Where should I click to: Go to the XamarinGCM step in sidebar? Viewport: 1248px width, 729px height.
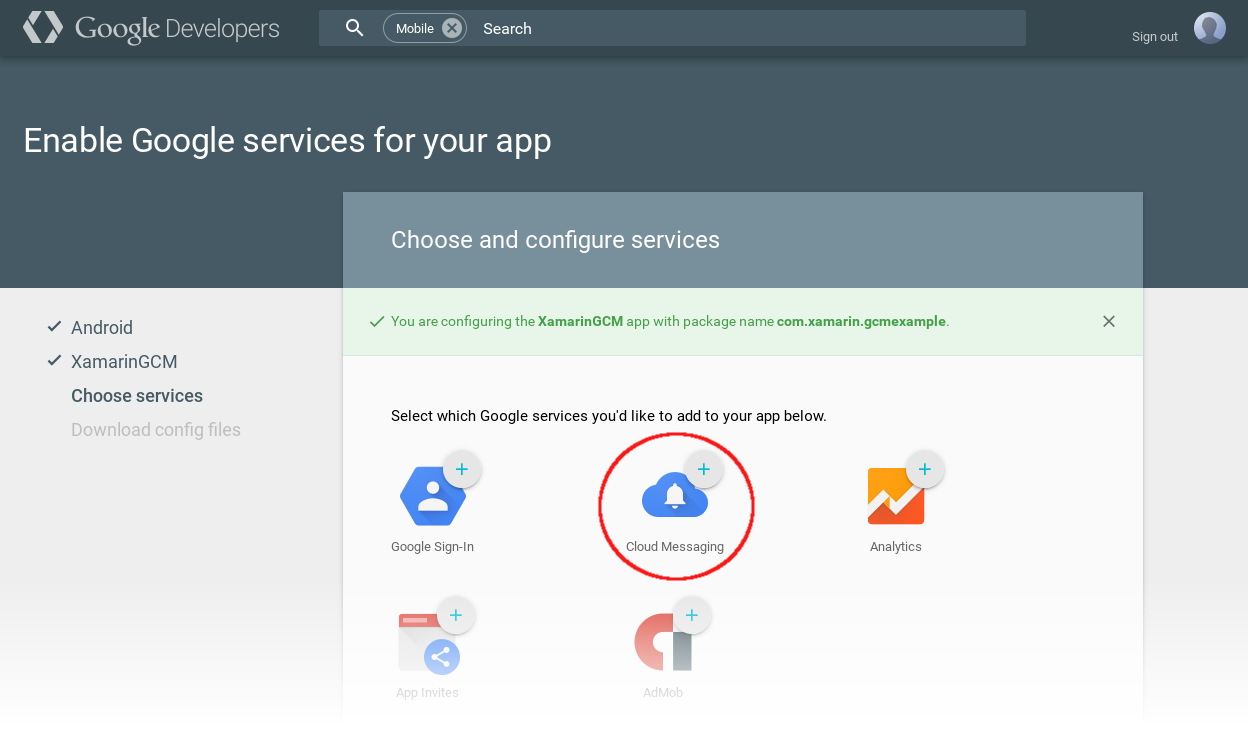tap(124, 362)
